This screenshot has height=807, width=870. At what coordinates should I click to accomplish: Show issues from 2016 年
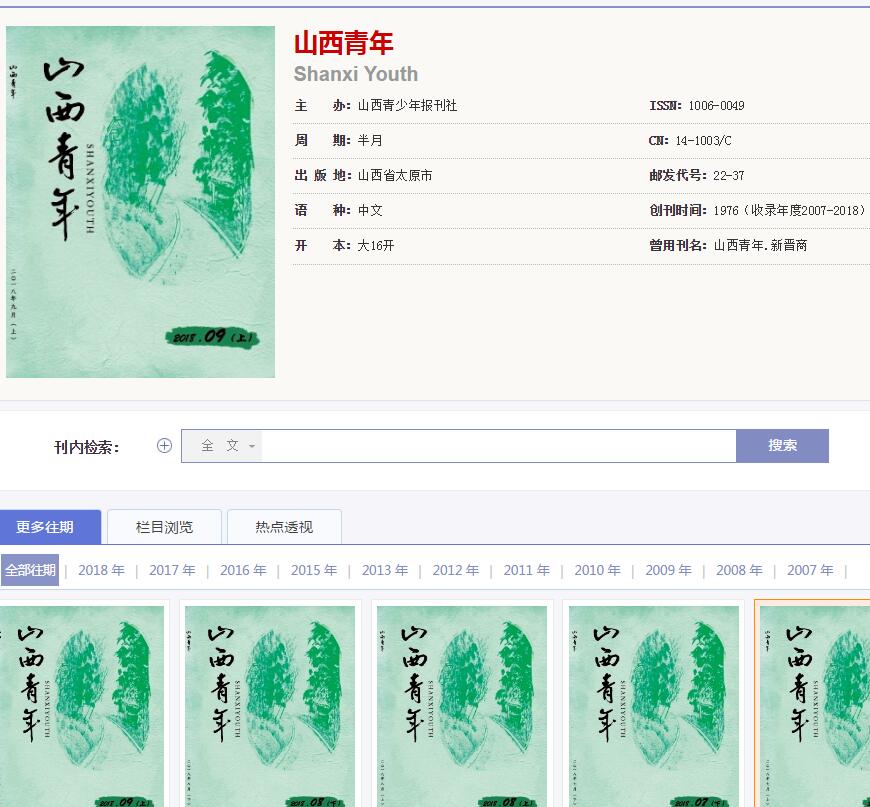pos(244,570)
